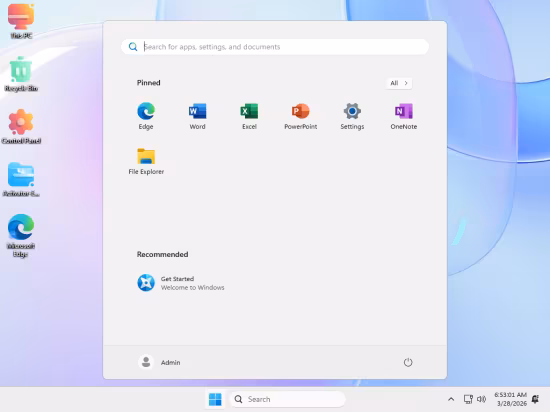Screen dimensions: 550x412
Task: Launch Word from pinned apps
Action: (x=197, y=116)
